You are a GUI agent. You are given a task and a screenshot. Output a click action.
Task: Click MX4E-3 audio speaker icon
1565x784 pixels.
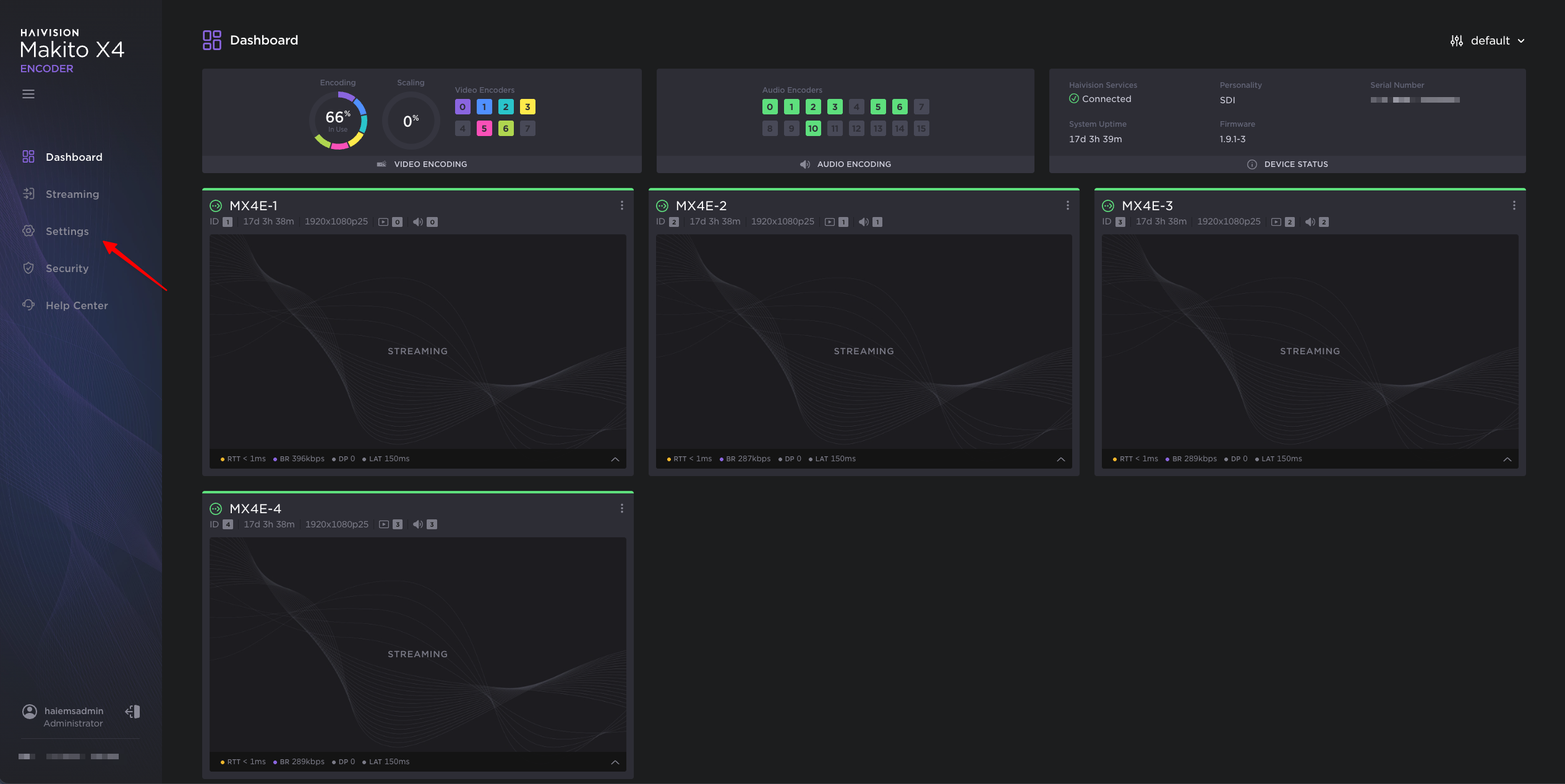point(1310,222)
